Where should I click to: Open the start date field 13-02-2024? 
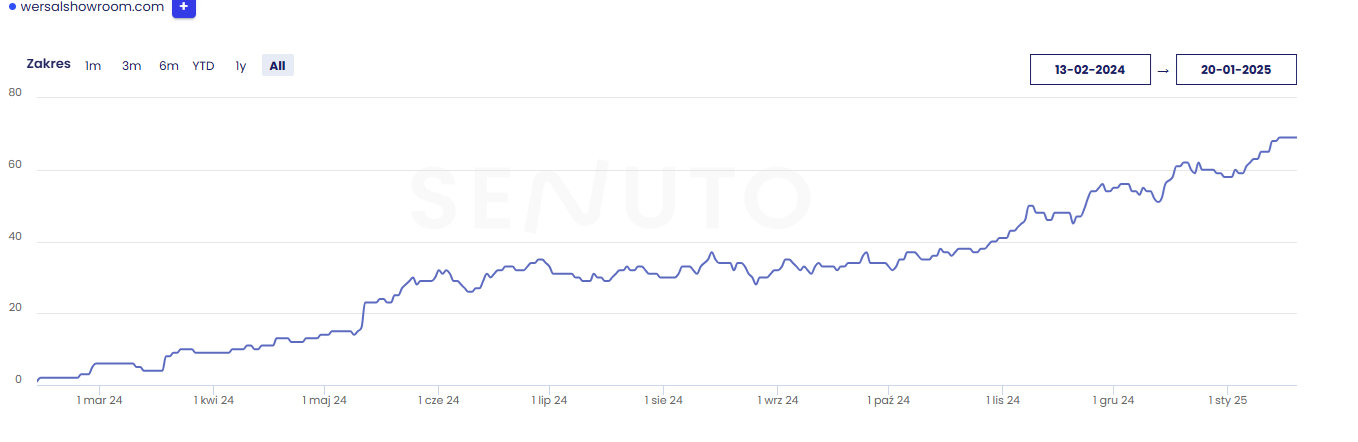[x=1090, y=70]
